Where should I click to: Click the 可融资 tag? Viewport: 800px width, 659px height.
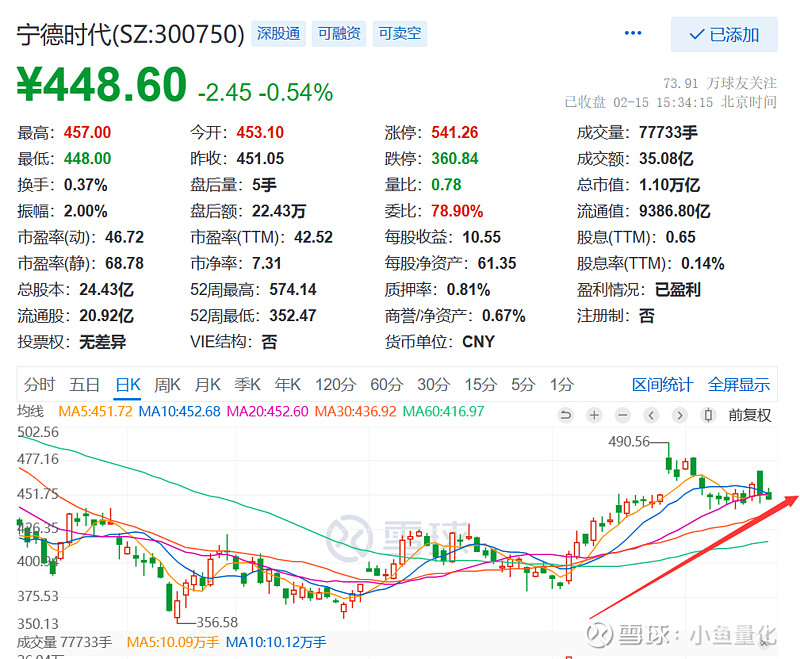tap(339, 34)
